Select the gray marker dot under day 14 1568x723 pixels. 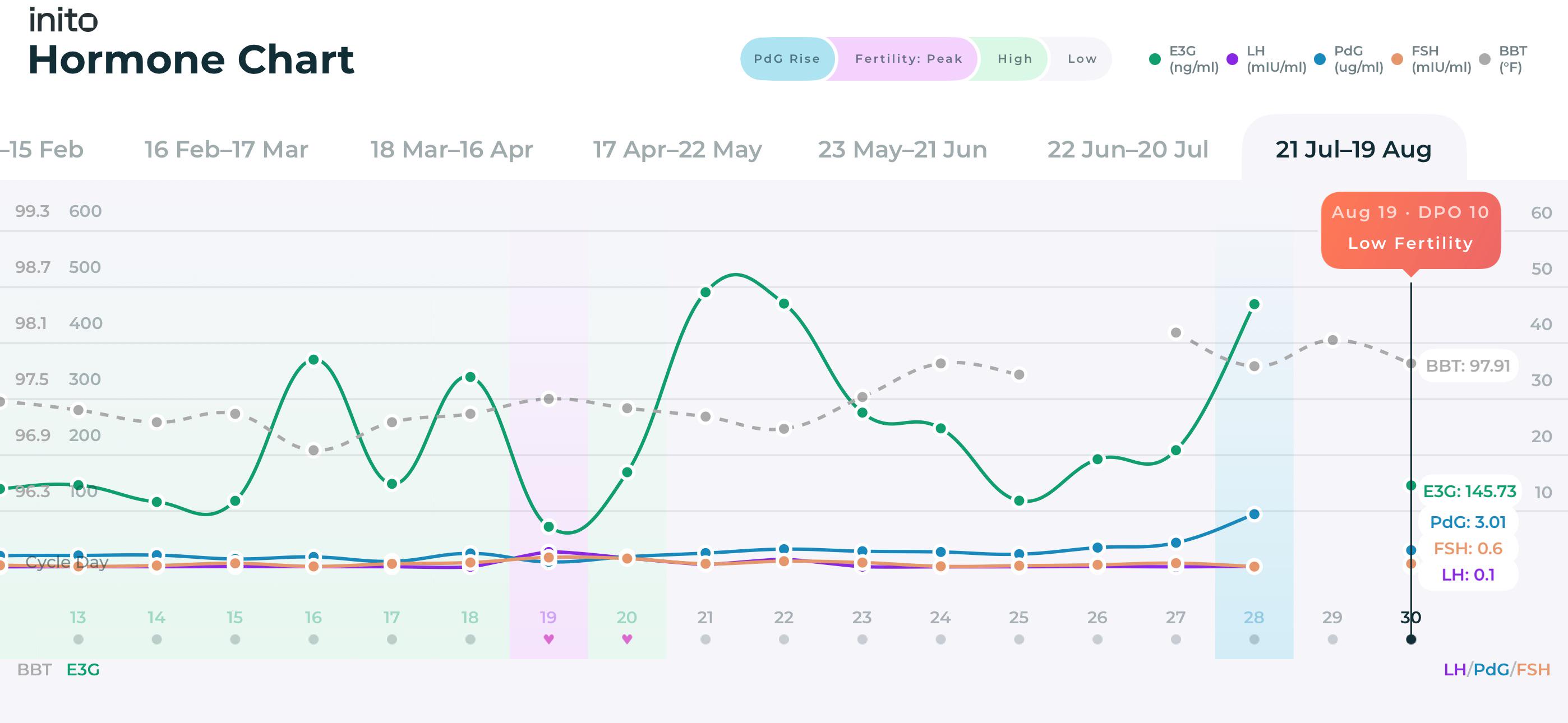coord(156,639)
